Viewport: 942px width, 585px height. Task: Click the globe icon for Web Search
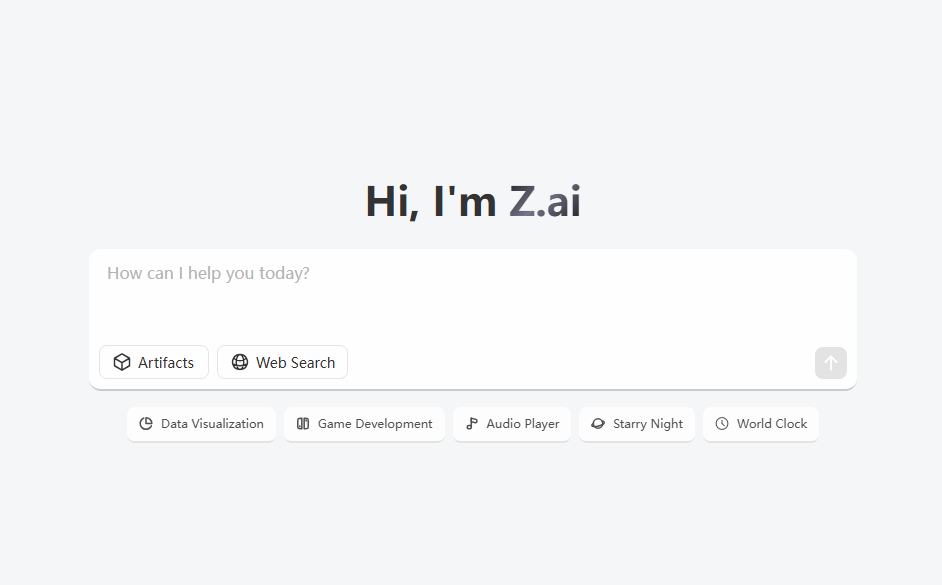[240, 362]
